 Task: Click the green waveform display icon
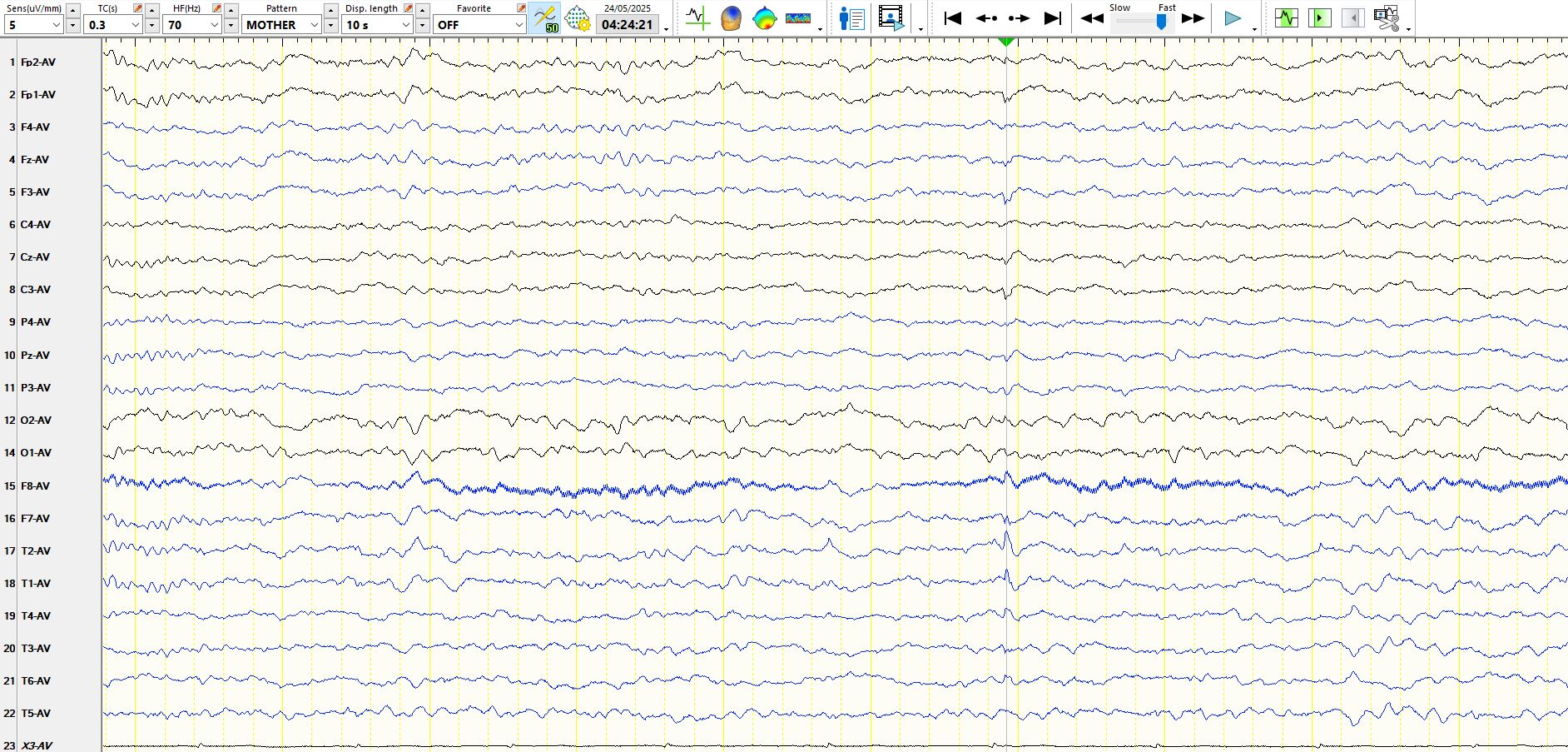pyautogui.click(x=1287, y=17)
